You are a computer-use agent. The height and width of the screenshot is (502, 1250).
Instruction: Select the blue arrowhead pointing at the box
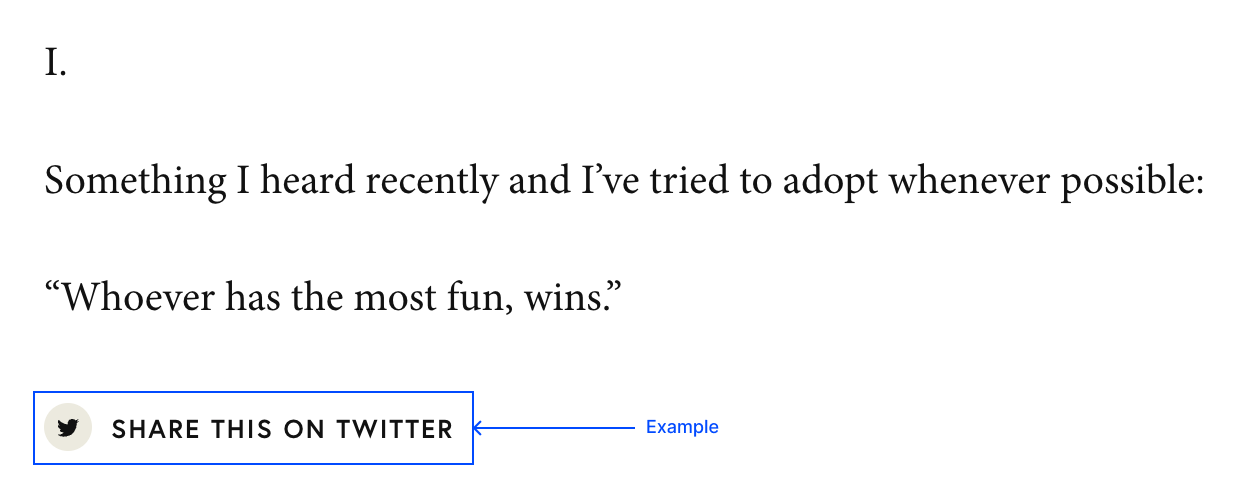[x=478, y=428]
